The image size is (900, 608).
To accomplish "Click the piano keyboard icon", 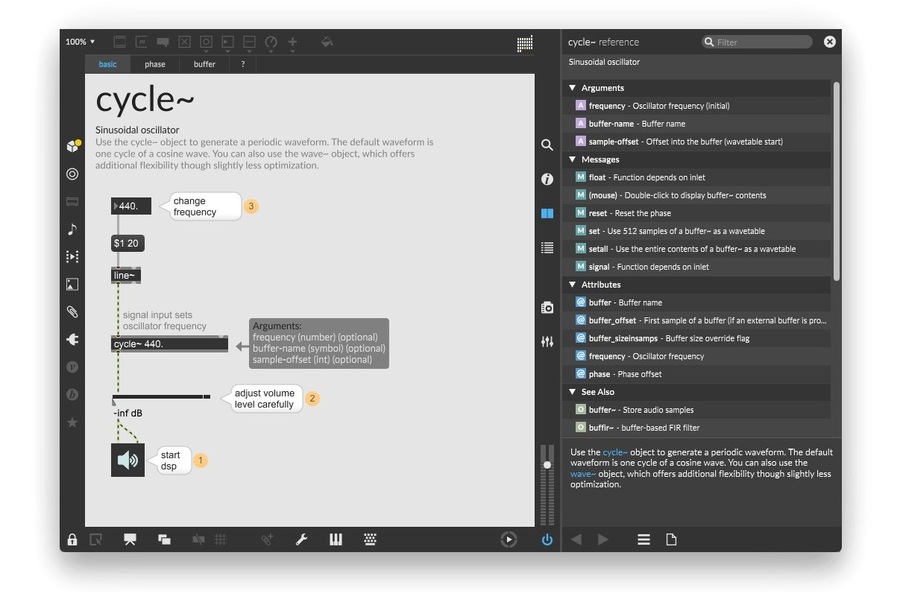I will point(336,540).
